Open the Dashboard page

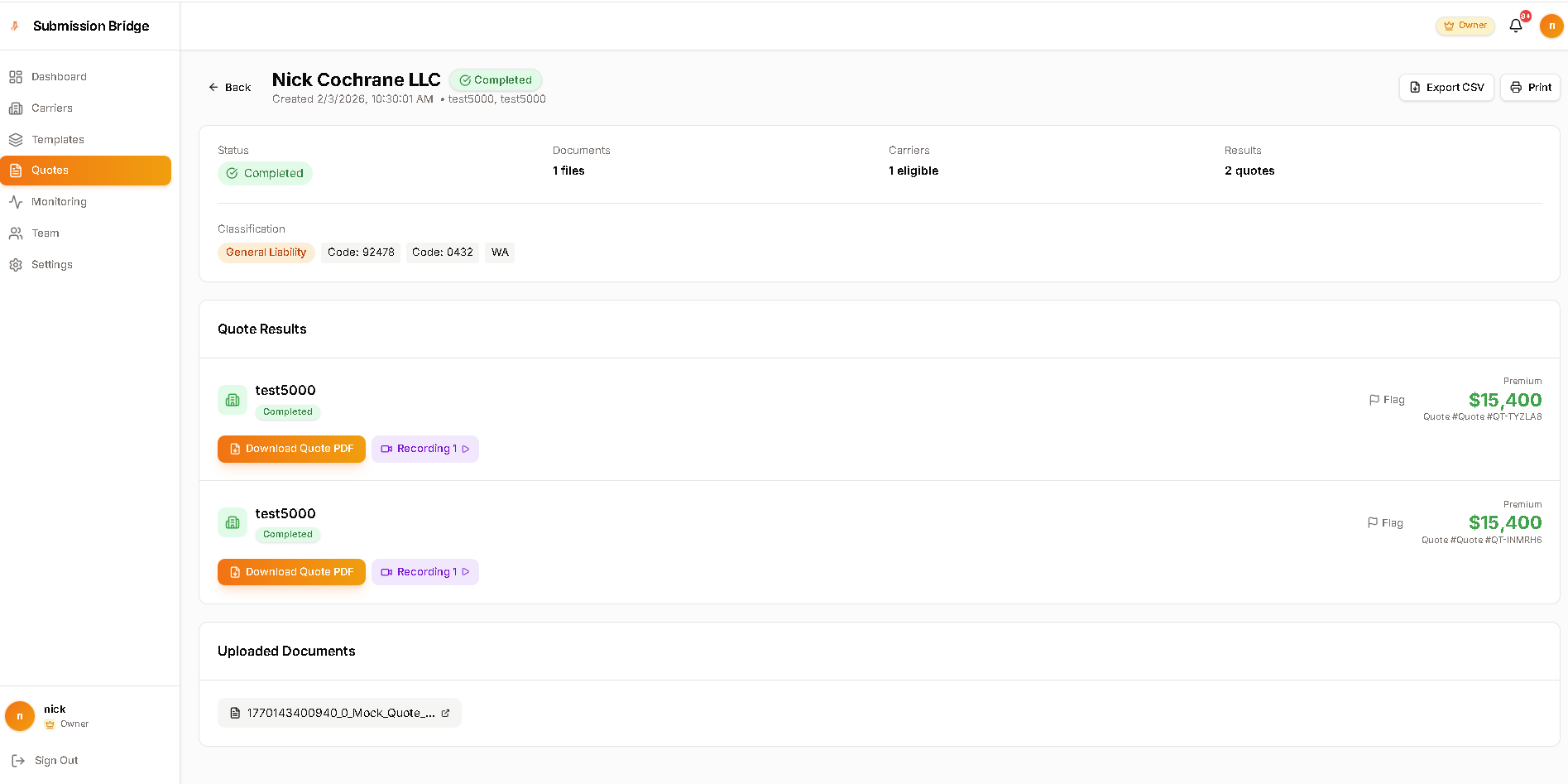(59, 77)
